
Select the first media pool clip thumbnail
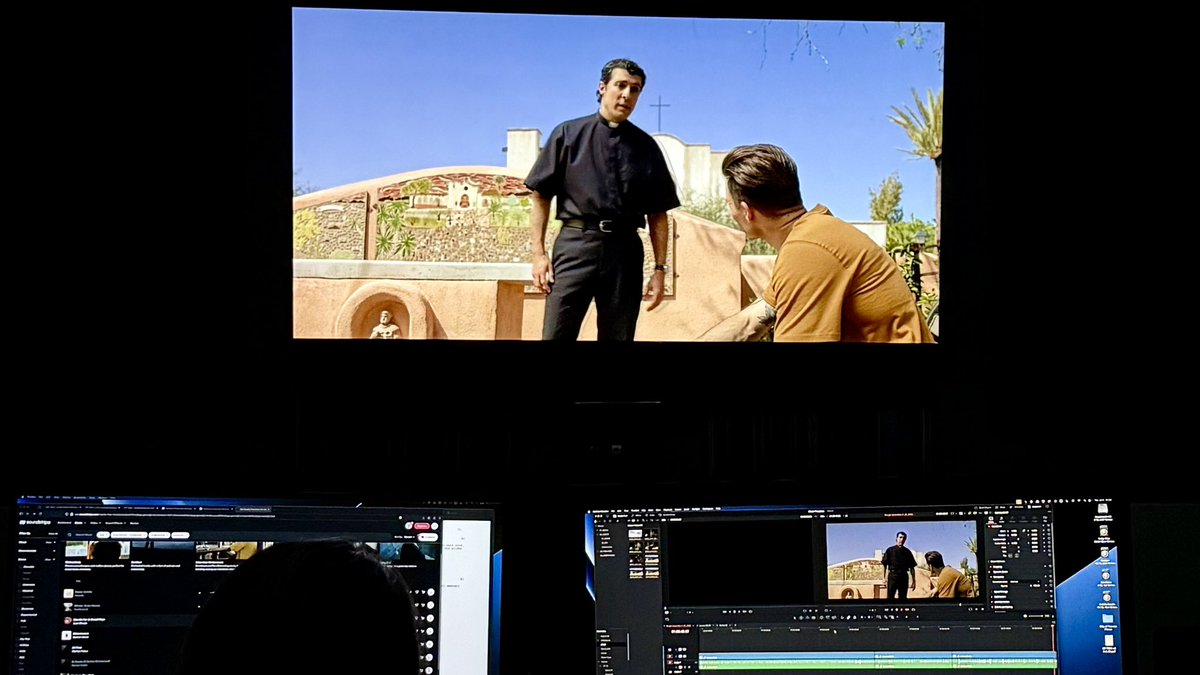point(636,534)
